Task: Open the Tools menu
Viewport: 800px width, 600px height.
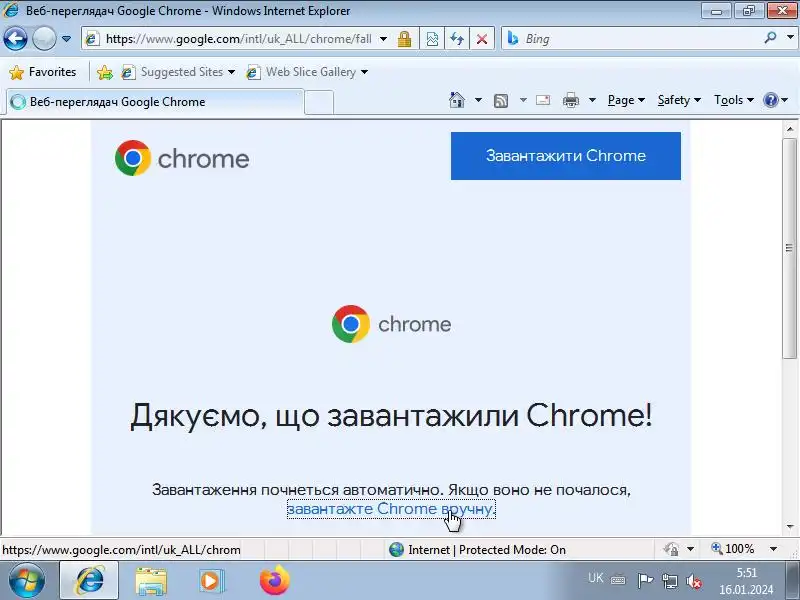Action: point(734,100)
